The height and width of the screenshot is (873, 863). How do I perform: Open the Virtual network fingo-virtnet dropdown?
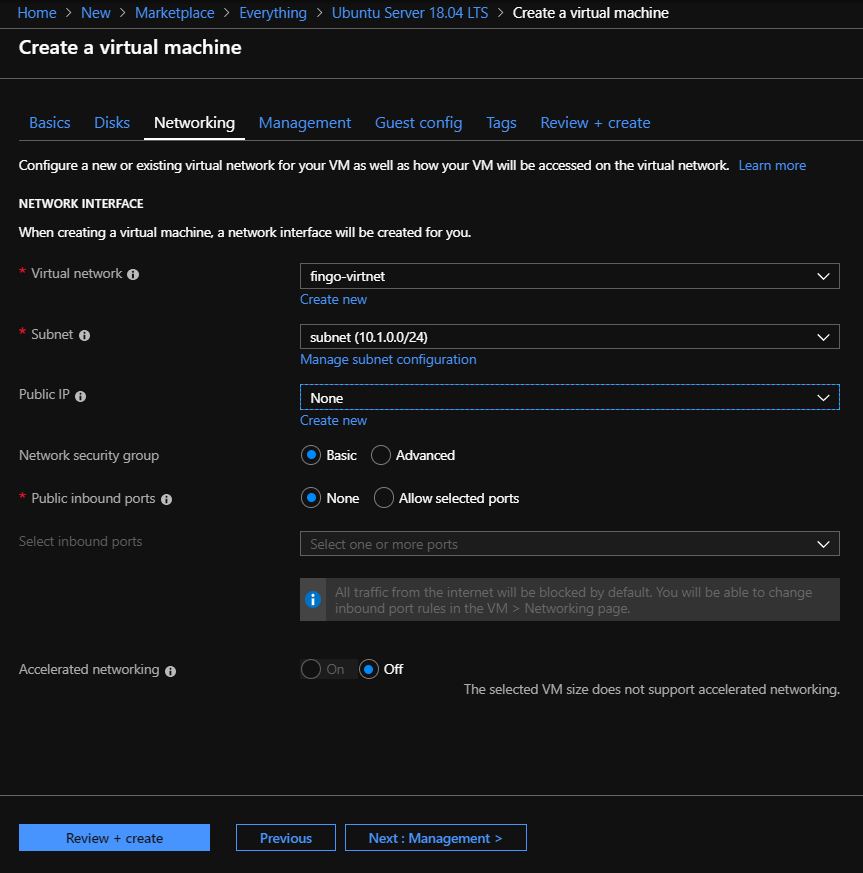(x=570, y=276)
